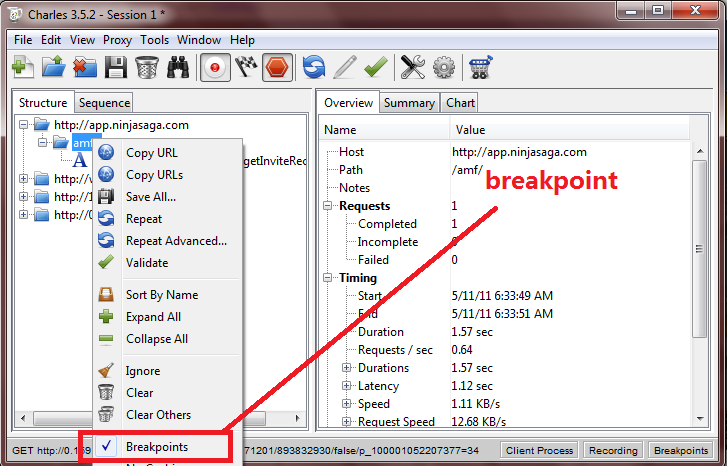Click structure tree scroll-left arrow
Viewport: 727px width, 466px height.
tap(23, 418)
